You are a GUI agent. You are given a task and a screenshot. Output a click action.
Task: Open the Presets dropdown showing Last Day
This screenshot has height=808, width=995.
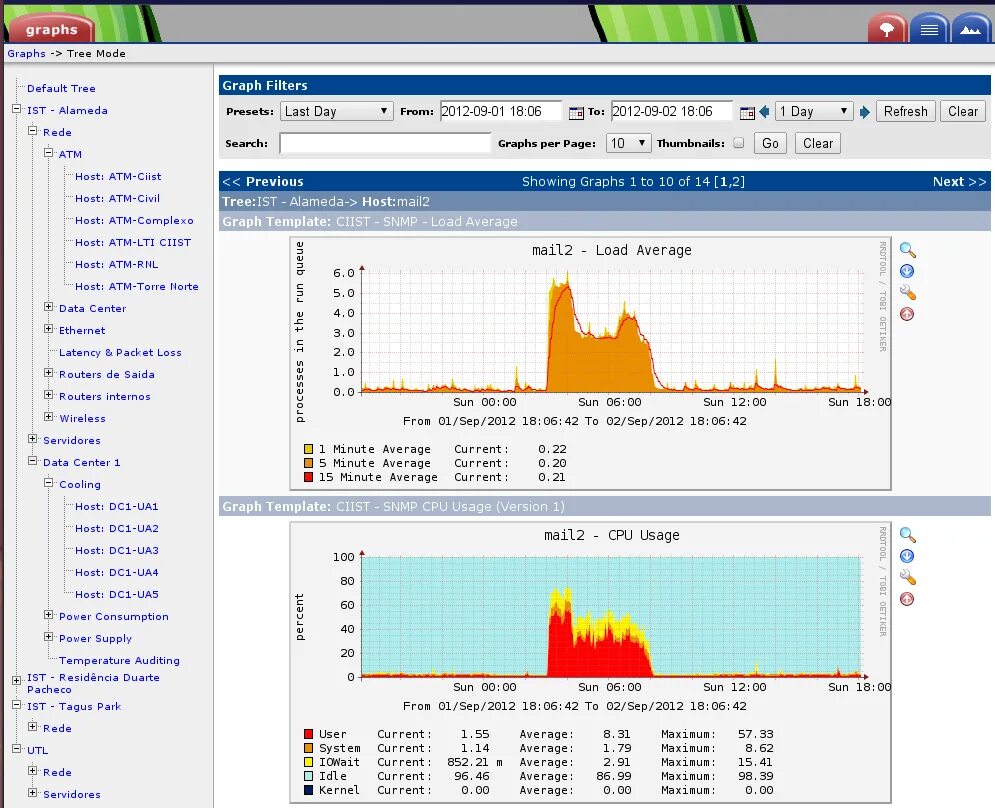pyautogui.click(x=336, y=112)
